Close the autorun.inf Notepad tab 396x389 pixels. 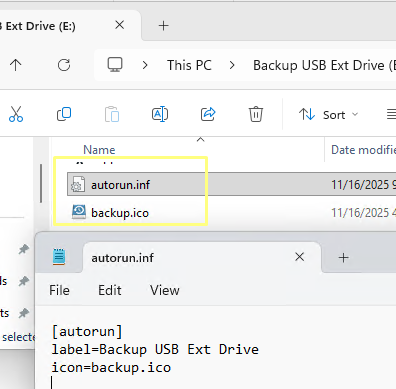tap(299, 257)
